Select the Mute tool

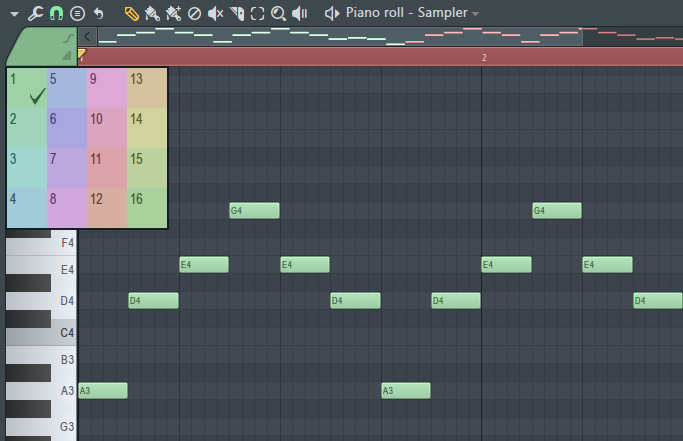tap(215, 13)
